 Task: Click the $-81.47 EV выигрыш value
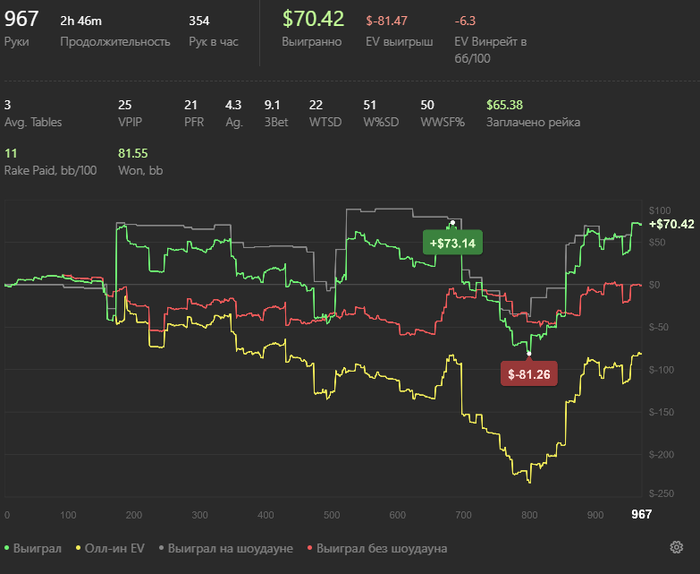click(x=387, y=21)
